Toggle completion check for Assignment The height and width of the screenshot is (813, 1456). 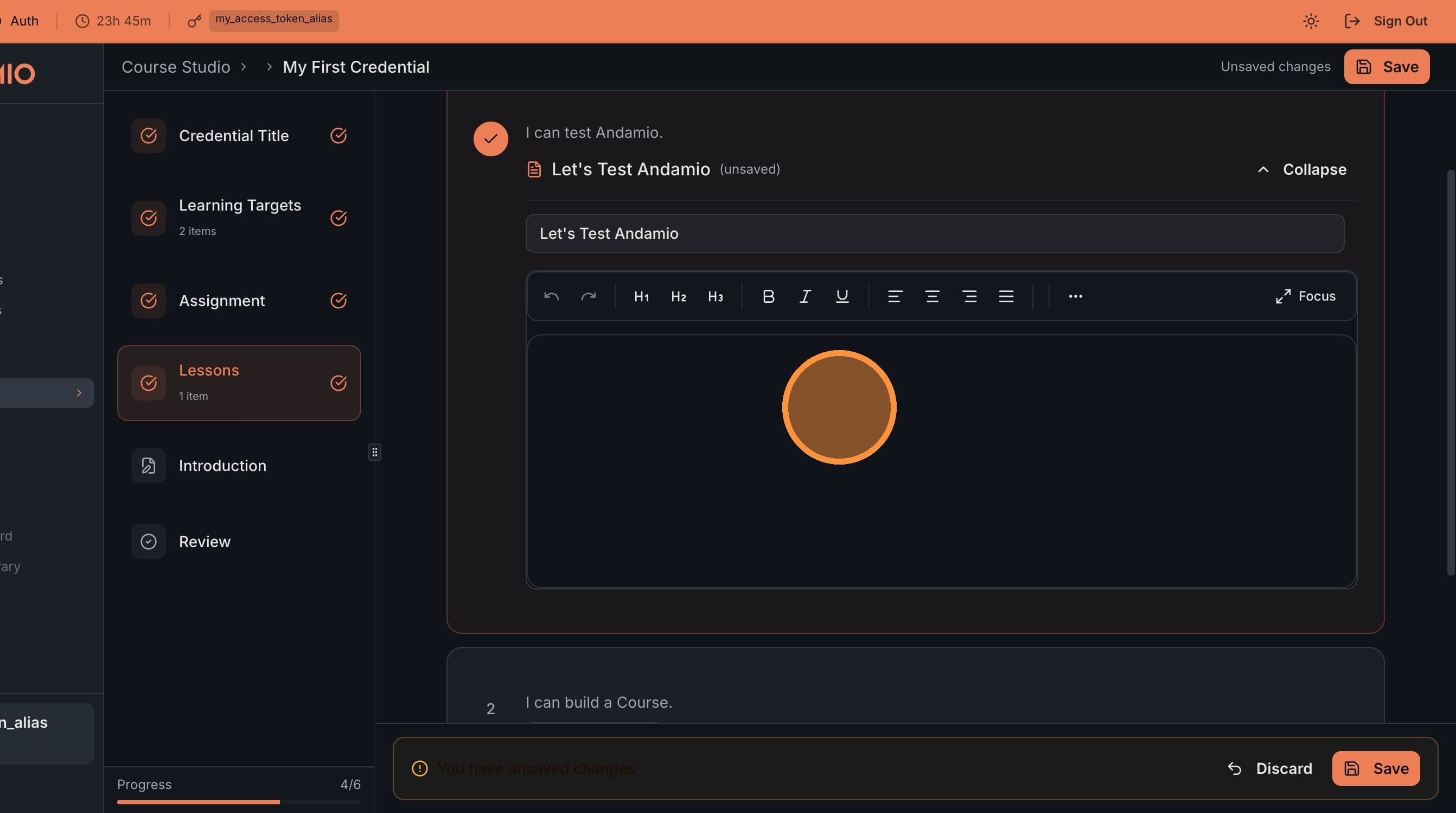tap(339, 300)
